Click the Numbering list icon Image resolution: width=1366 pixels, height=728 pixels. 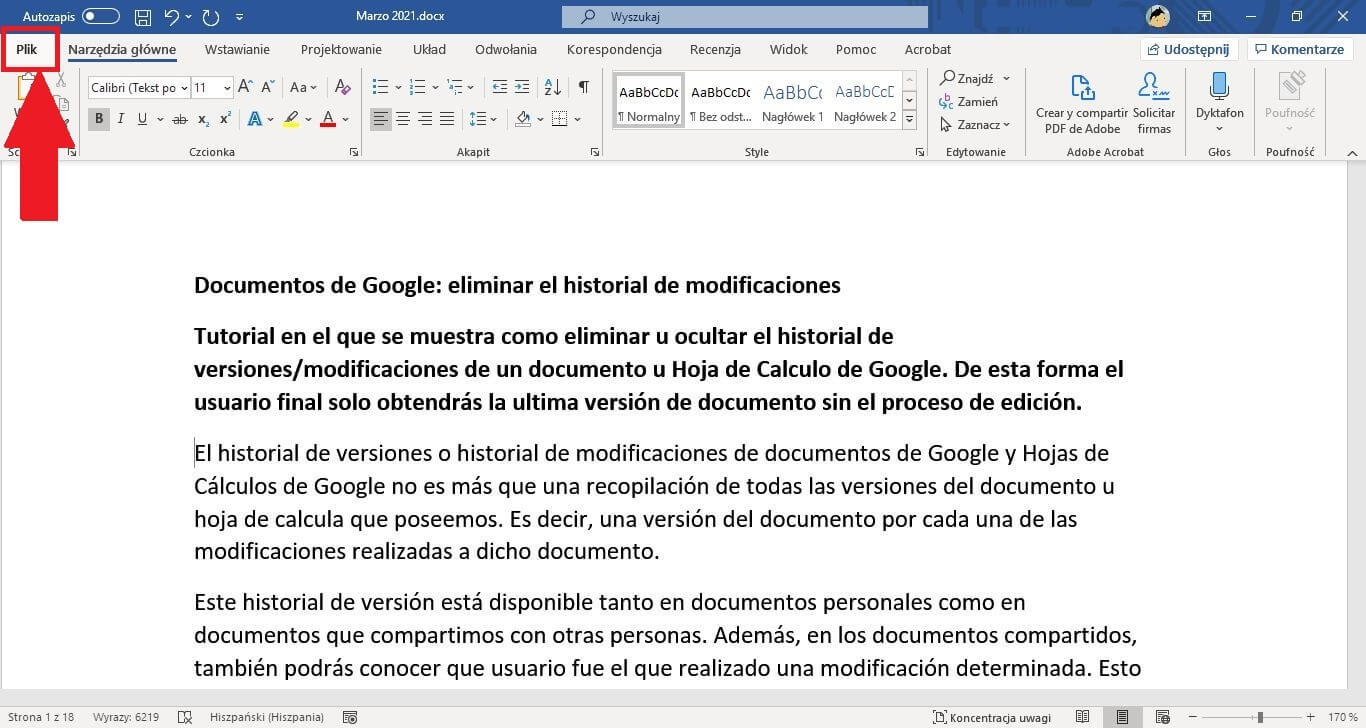point(418,88)
